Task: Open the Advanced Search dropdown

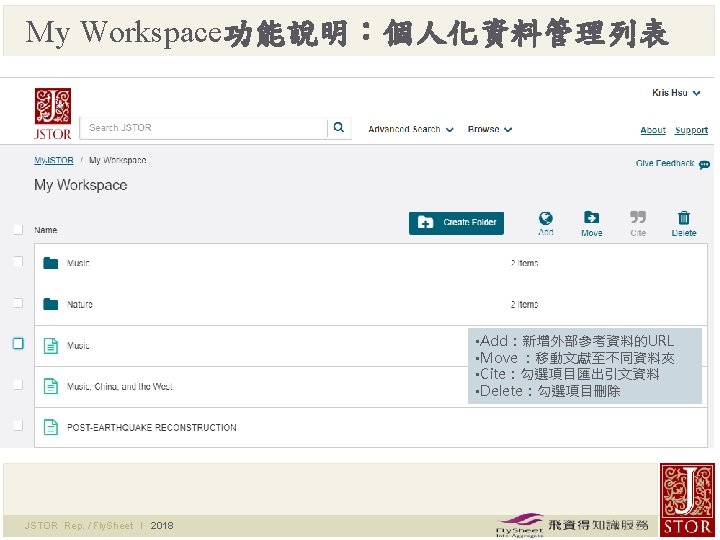Action: pyautogui.click(x=411, y=129)
